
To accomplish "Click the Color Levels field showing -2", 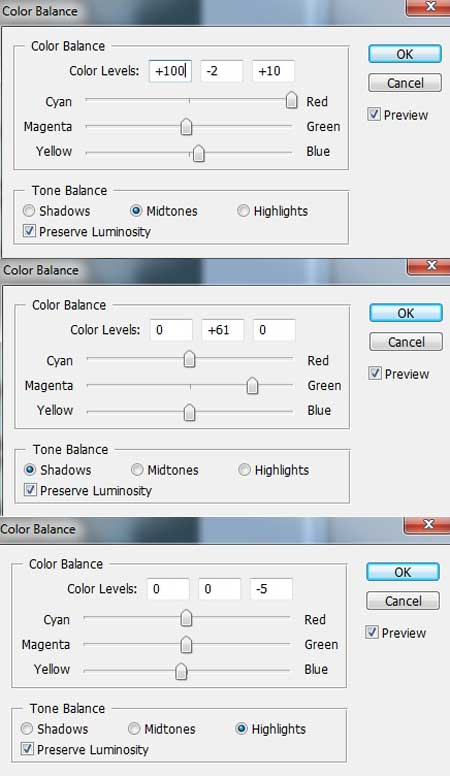I will click(222, 71).
